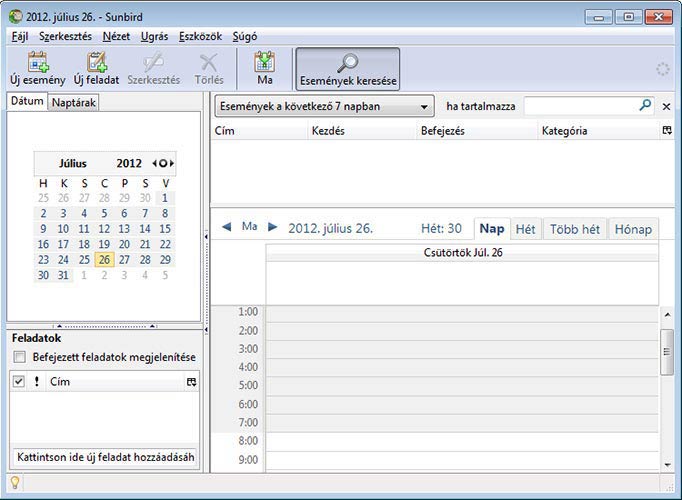Click the 8:00 time slot row

462,442
